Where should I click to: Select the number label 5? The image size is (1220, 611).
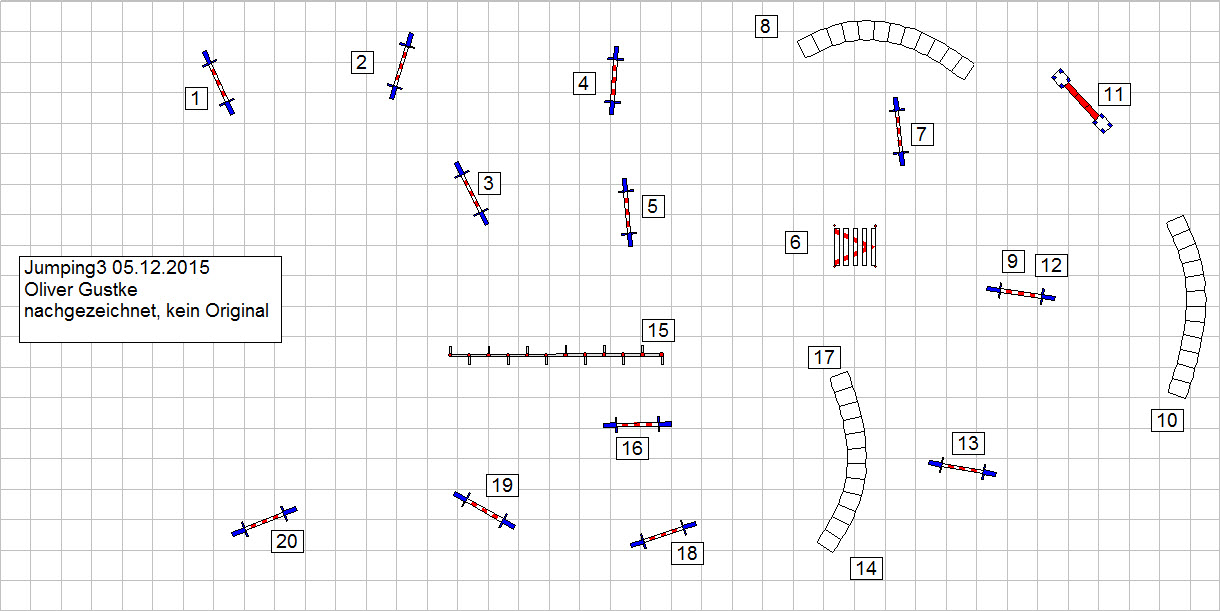(652, 206)
